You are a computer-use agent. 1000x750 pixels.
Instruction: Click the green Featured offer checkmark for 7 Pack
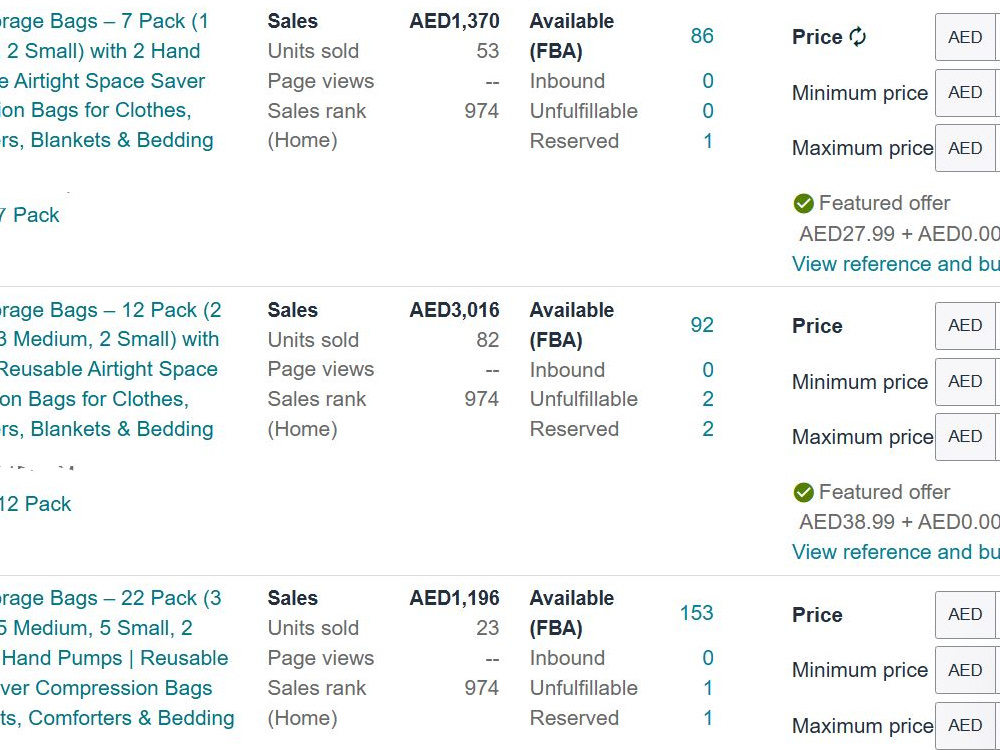[804, 203]
